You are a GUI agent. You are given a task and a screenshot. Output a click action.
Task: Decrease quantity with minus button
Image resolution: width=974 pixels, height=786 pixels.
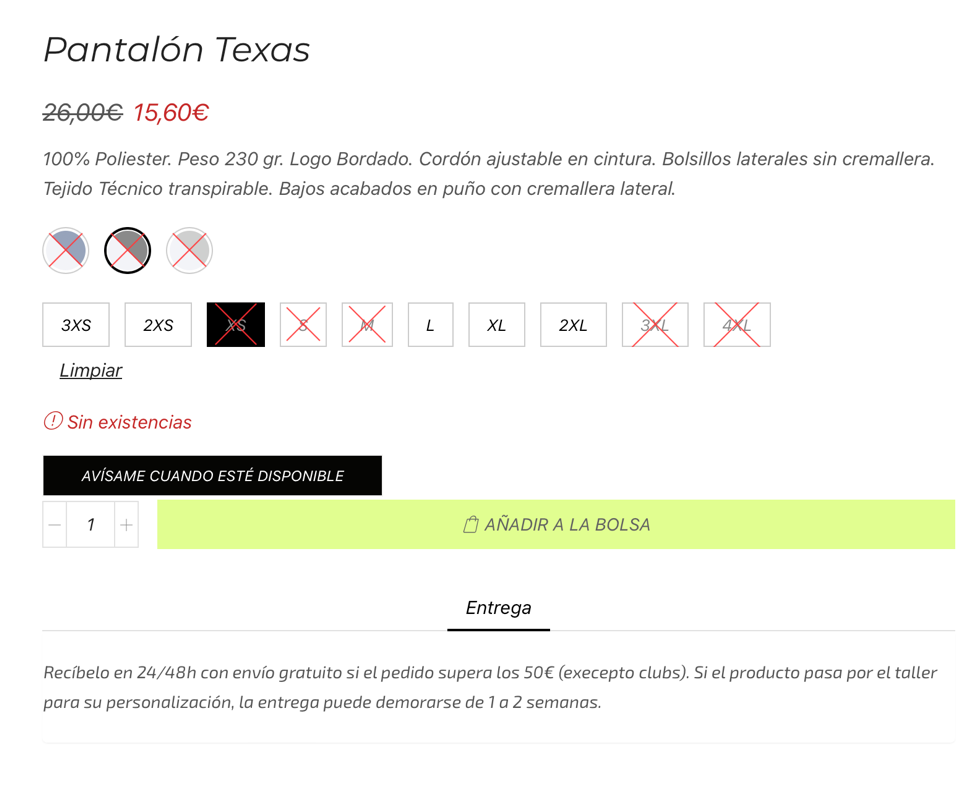[55, 525]
